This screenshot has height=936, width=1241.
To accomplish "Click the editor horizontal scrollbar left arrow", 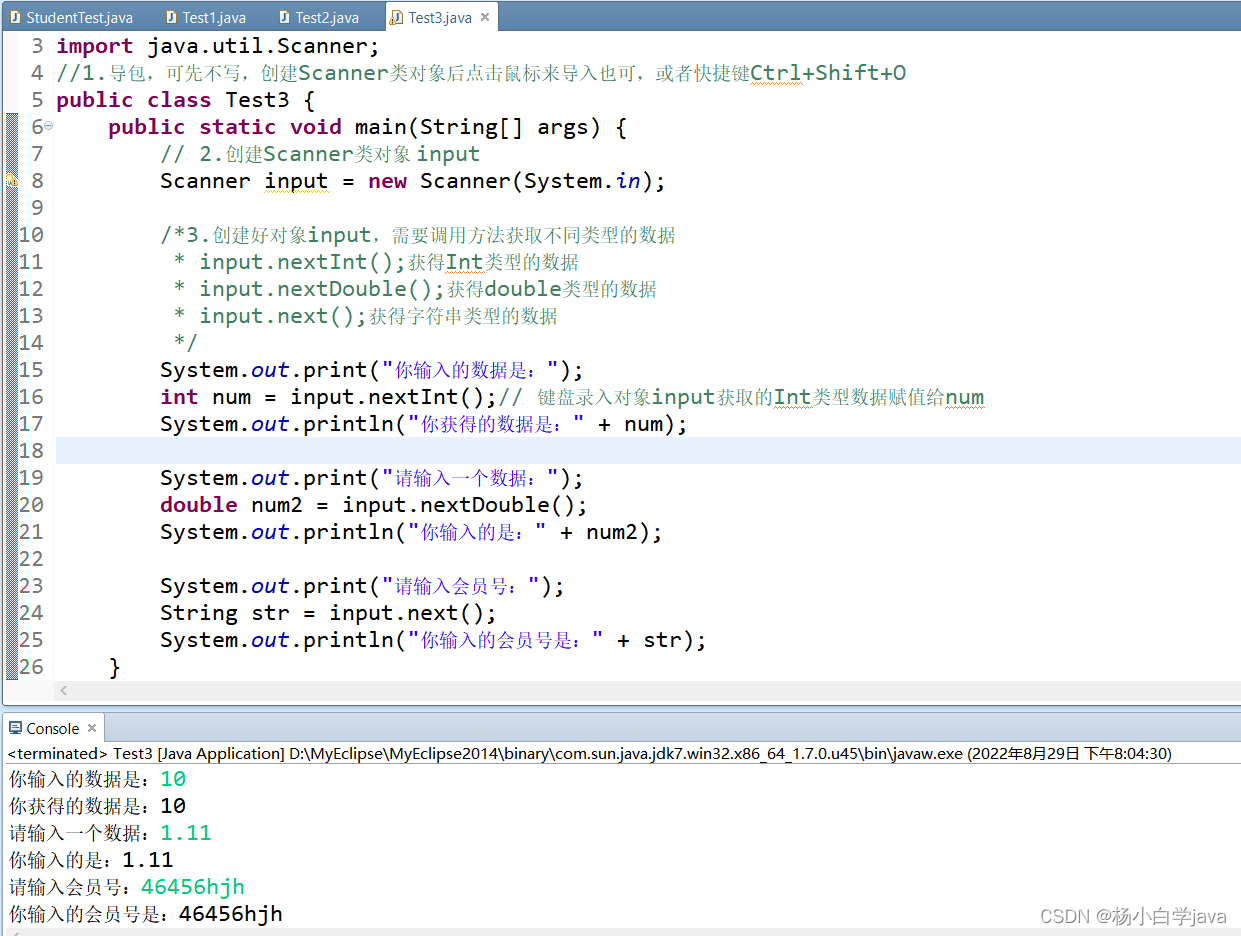I will [x=64, y=690].
